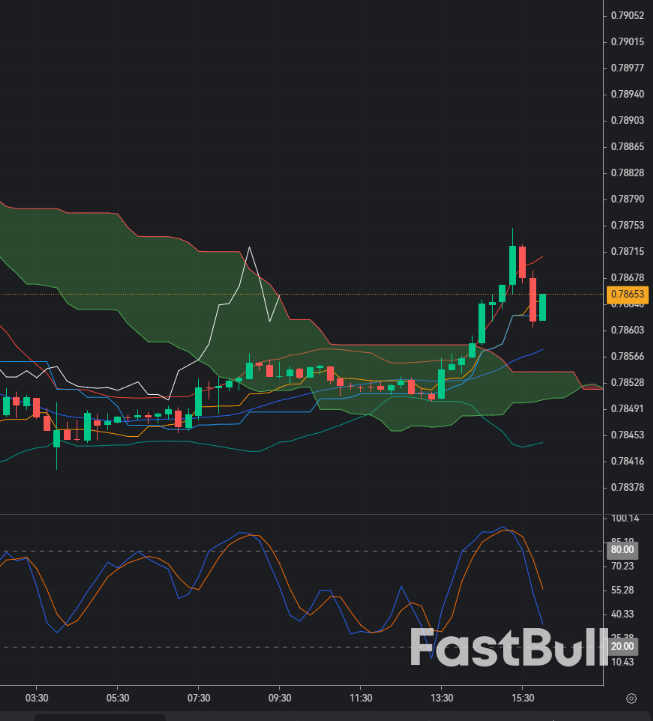Grab the divider between price and oscillator panes
Viewport: 653px width, 721px height.
(300, 514)
